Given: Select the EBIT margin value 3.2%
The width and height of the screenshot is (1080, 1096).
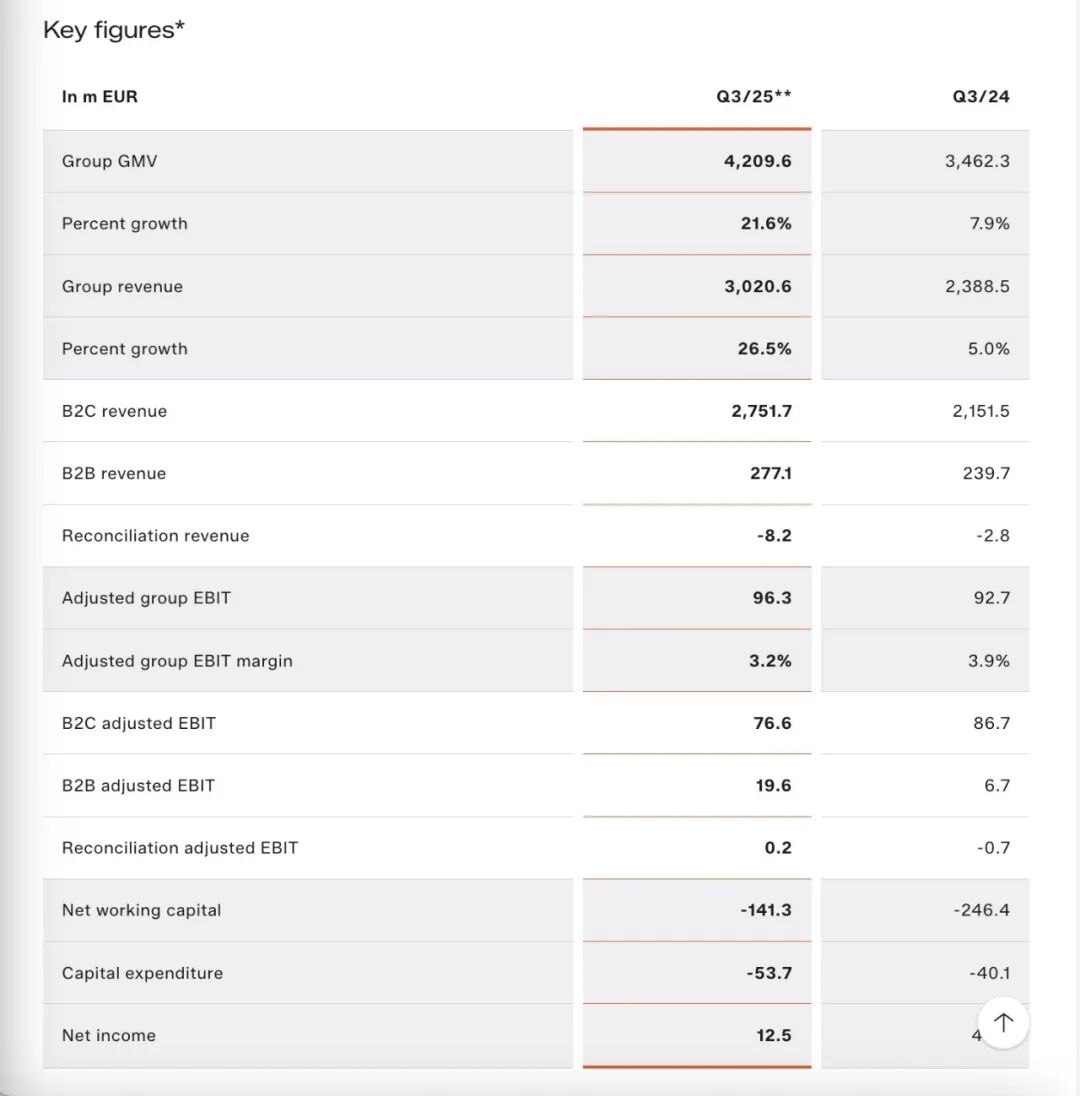Looking at the screenshot, I should click(770, 661).
